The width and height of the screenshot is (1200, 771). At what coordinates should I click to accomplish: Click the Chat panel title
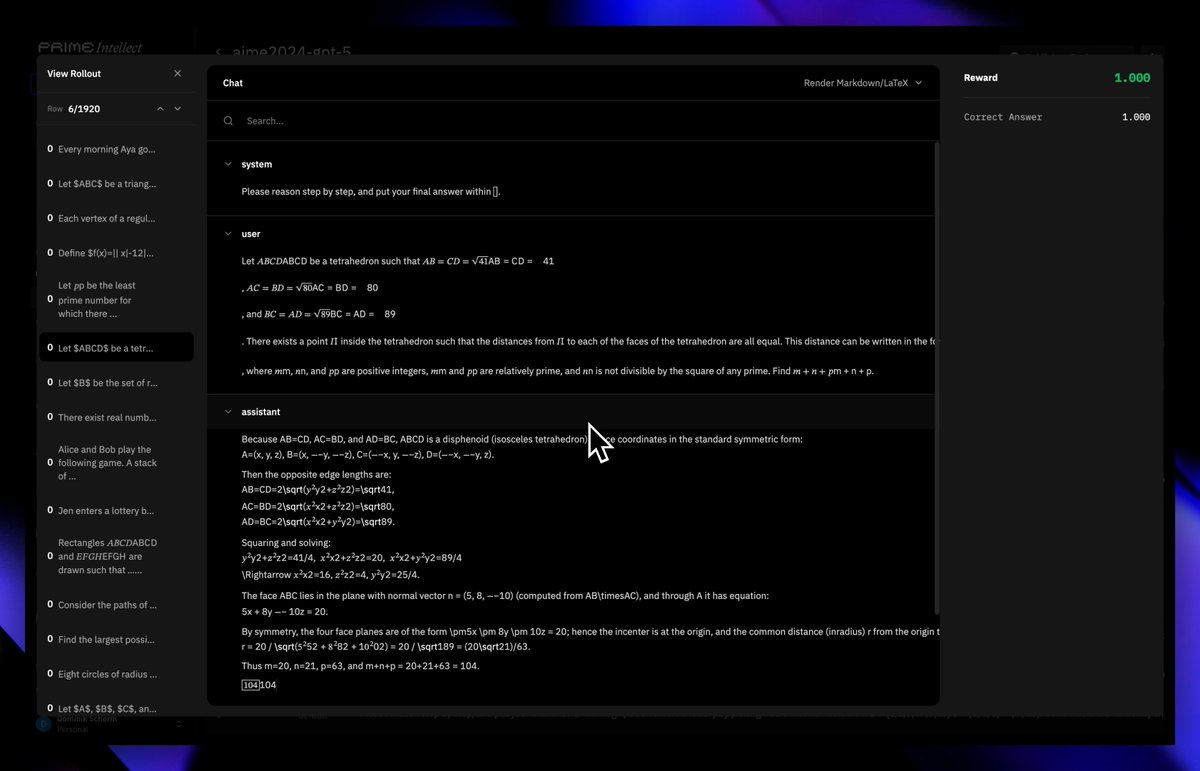(x=233, y=83)
